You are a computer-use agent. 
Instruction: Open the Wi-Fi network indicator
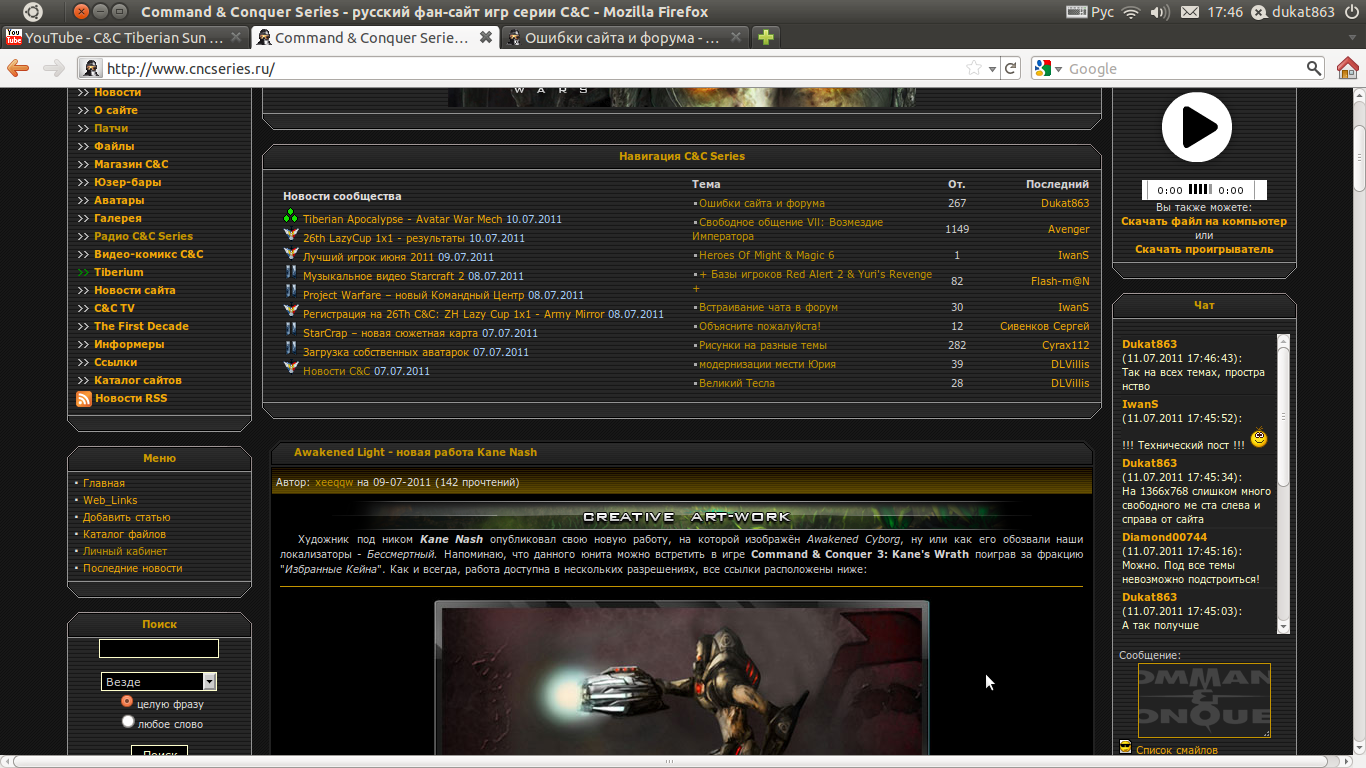pyautogui.click(x=1131, y=12)
